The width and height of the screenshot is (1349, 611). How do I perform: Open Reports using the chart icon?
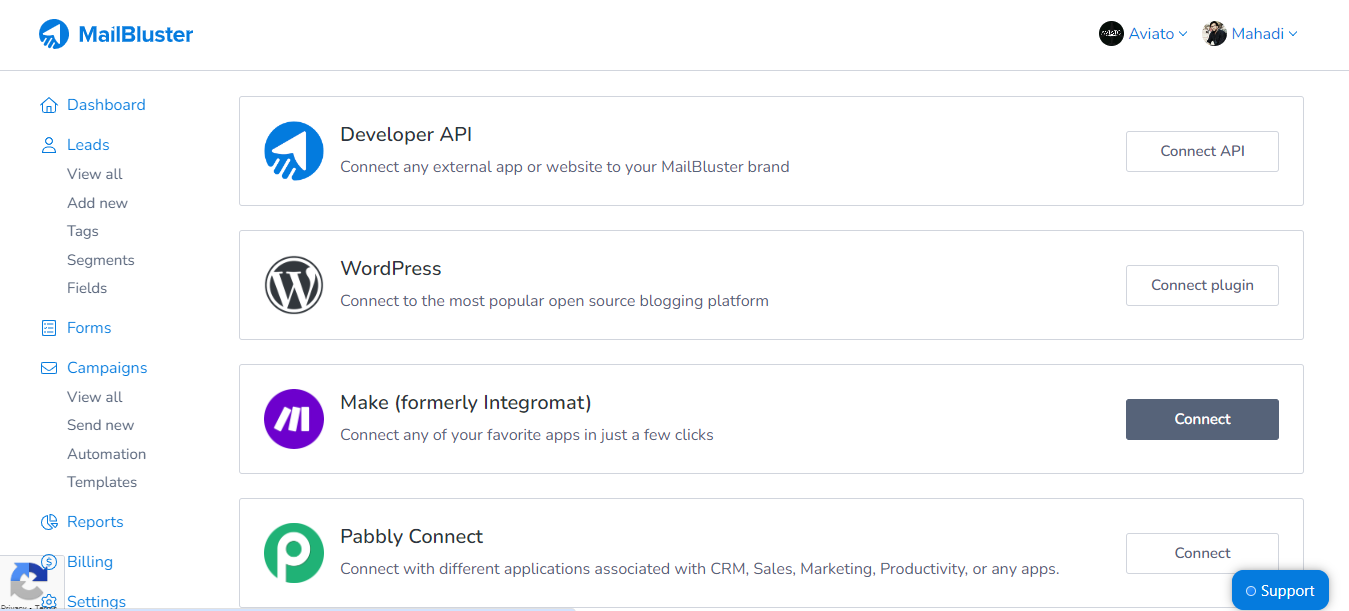coord(48,521)
